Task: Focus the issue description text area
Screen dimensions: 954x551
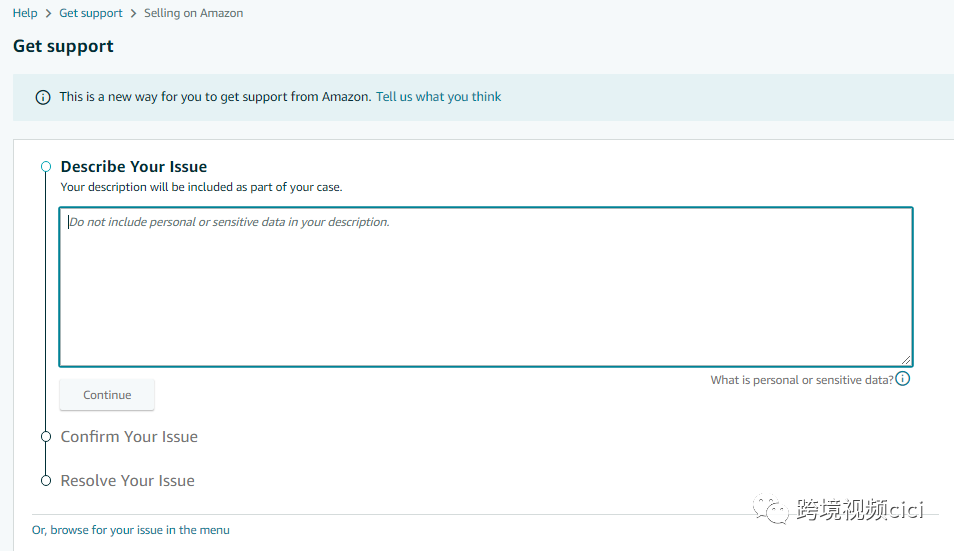Action: (x=486, y=287)
